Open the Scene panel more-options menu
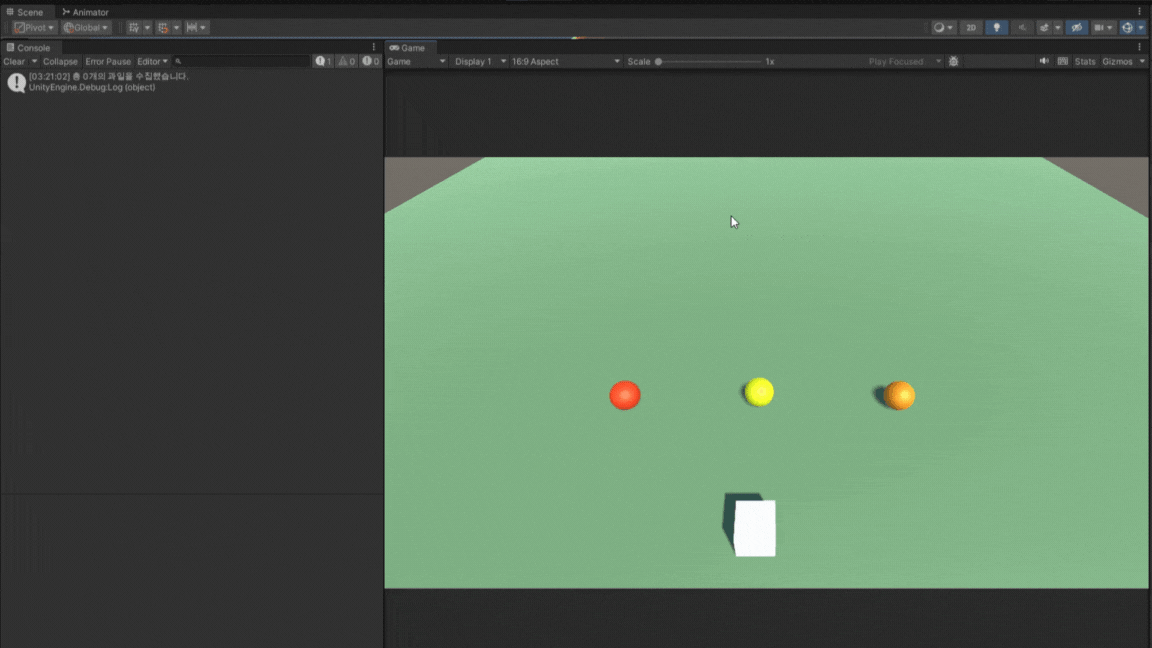 (x=1140, y=12)
